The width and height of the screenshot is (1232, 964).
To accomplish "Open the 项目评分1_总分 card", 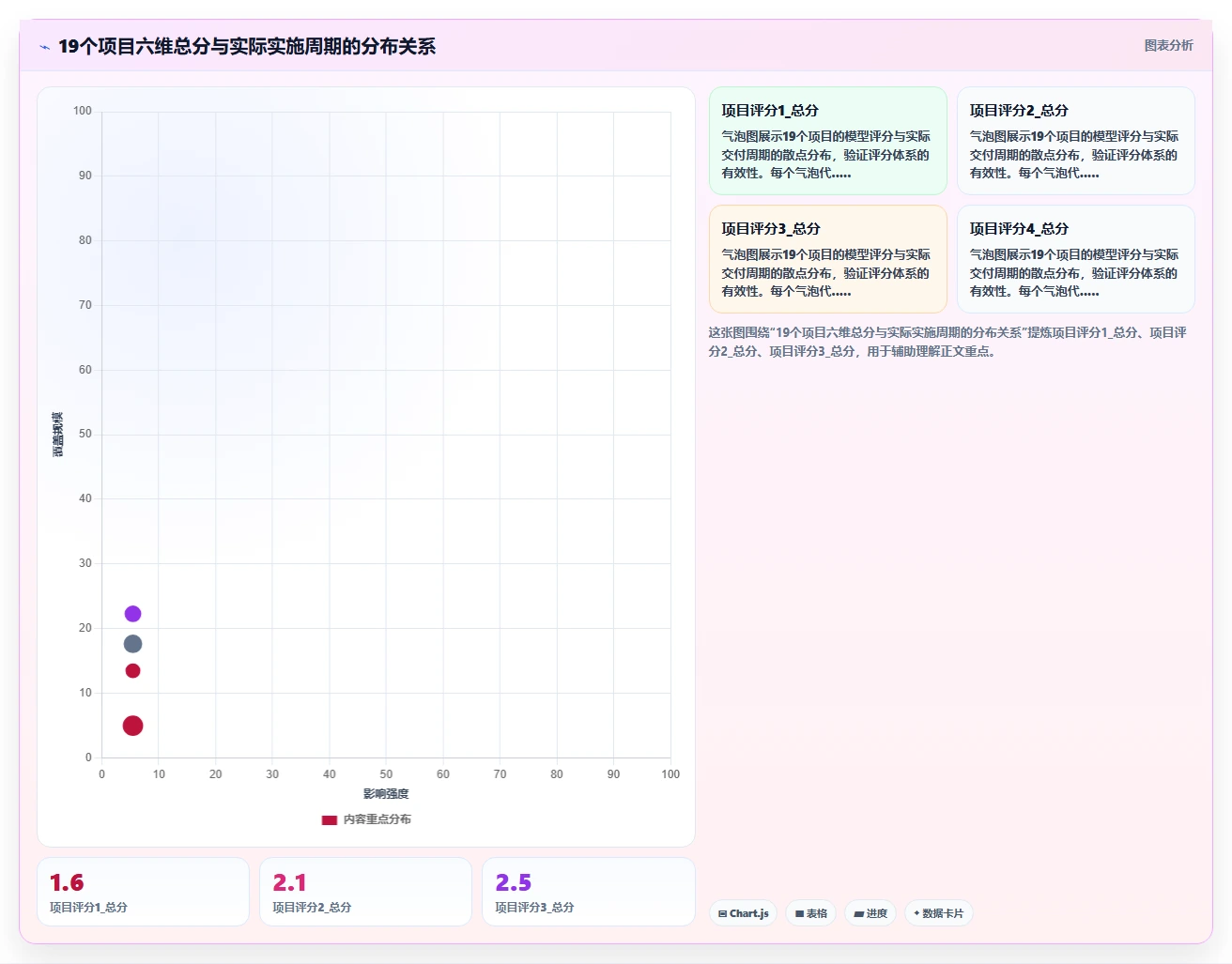I will click(x=827, y=141).
